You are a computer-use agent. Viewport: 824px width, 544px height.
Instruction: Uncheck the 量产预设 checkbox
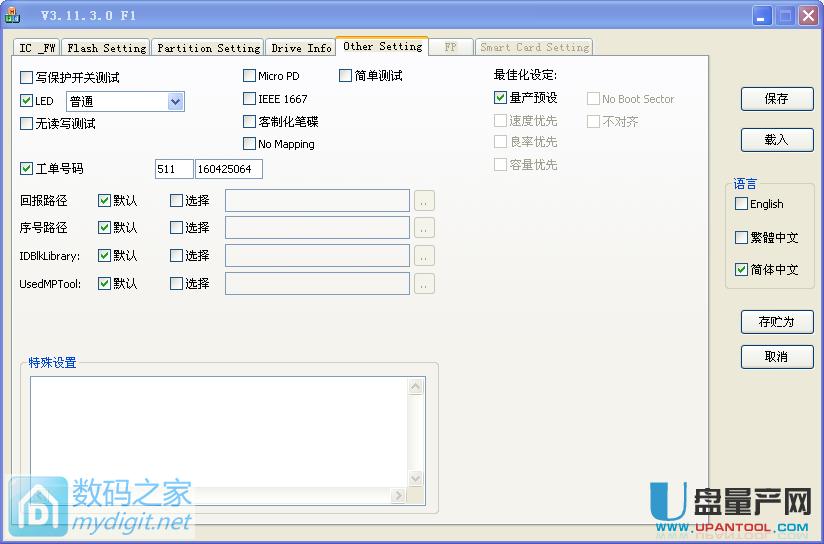pos(500,97)
